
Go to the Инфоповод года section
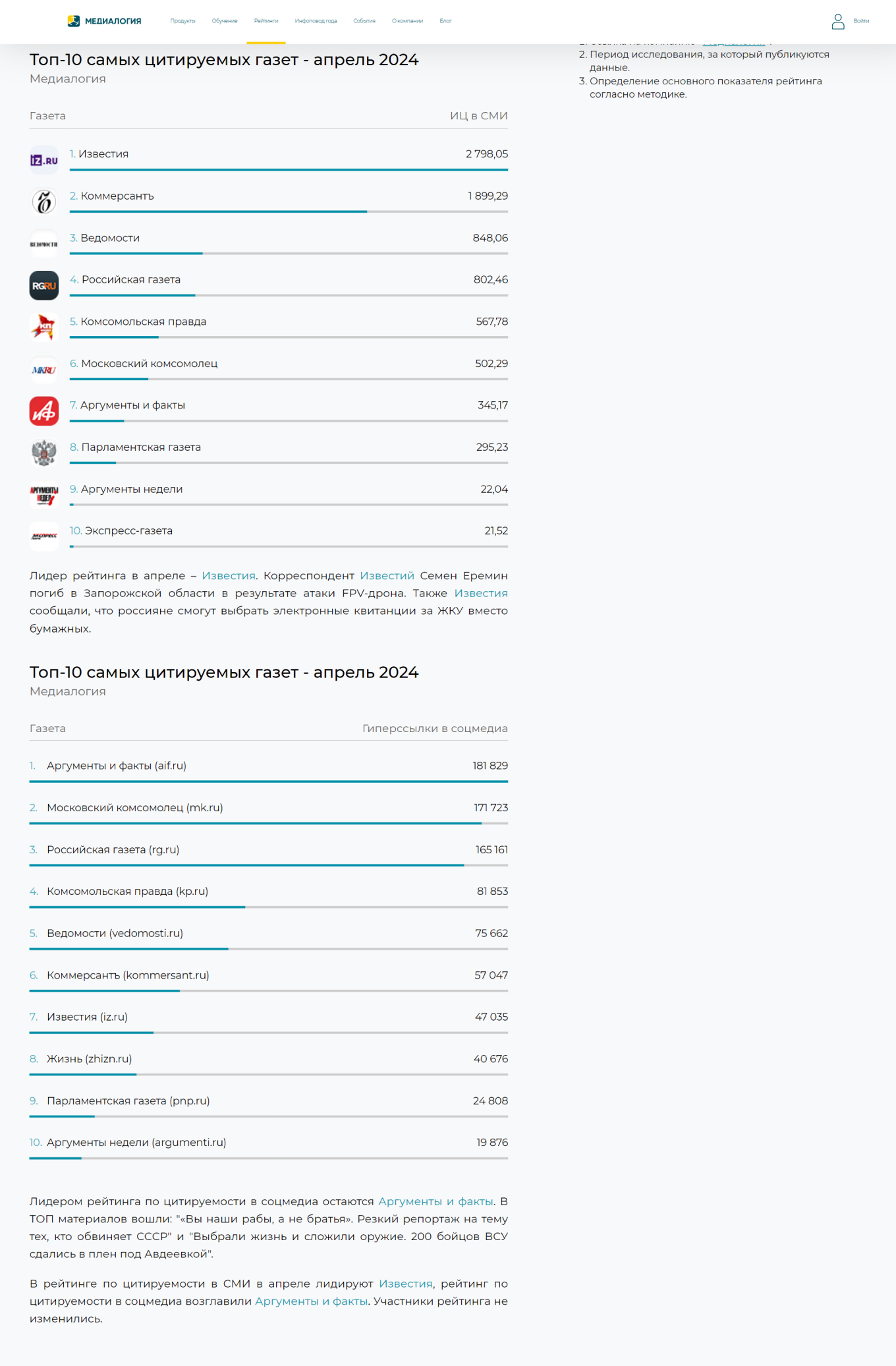[316, 21]
